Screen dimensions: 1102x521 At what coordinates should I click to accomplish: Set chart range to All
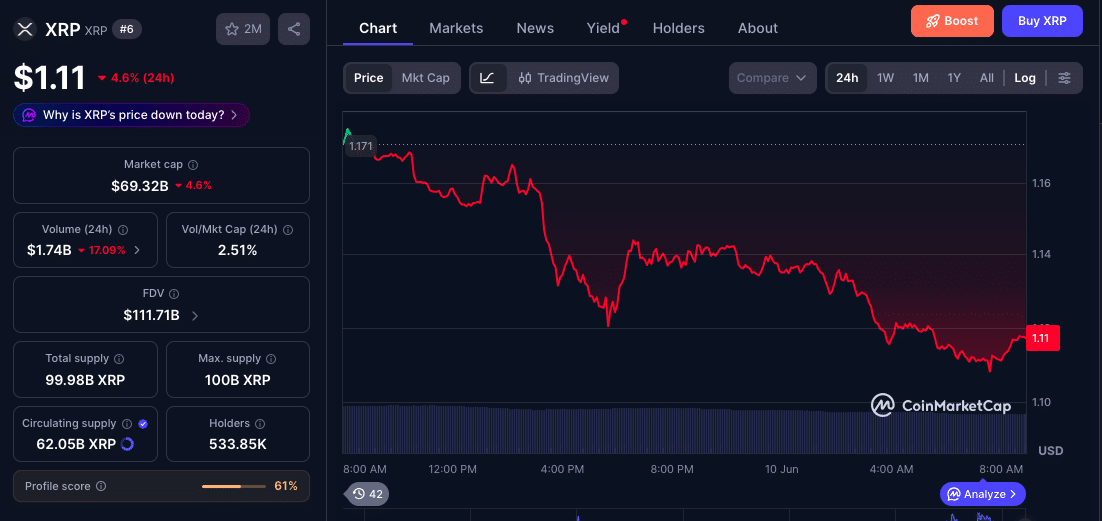[x=987, y=77]
